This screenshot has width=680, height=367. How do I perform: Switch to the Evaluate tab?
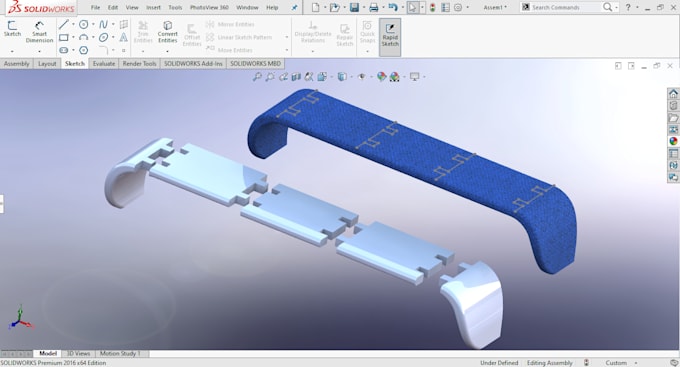point(104,64)
